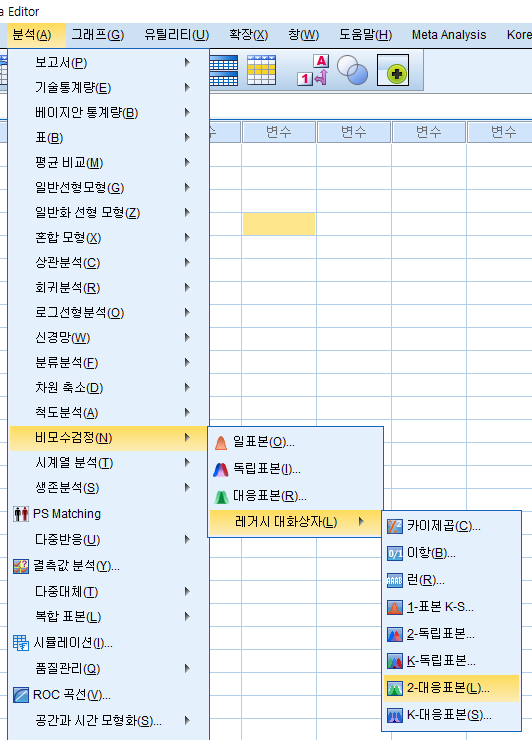Select 로그선형분석(O) menu entry
The image size is (532, 740).
coord(109,312)
